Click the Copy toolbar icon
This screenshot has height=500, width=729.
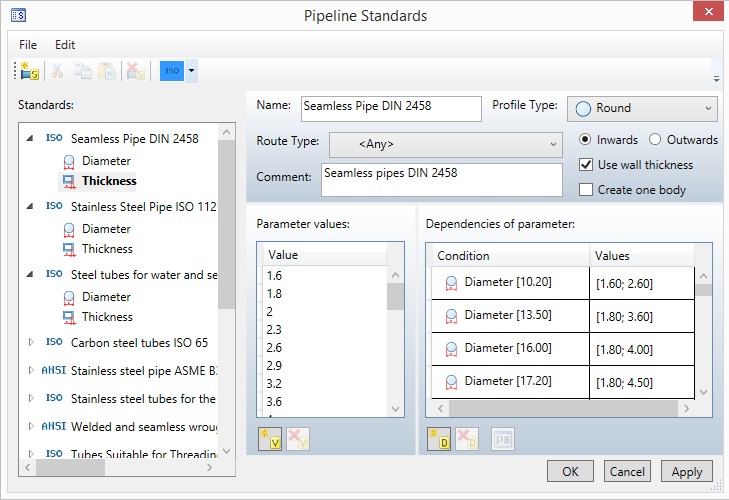coord(83,71)
